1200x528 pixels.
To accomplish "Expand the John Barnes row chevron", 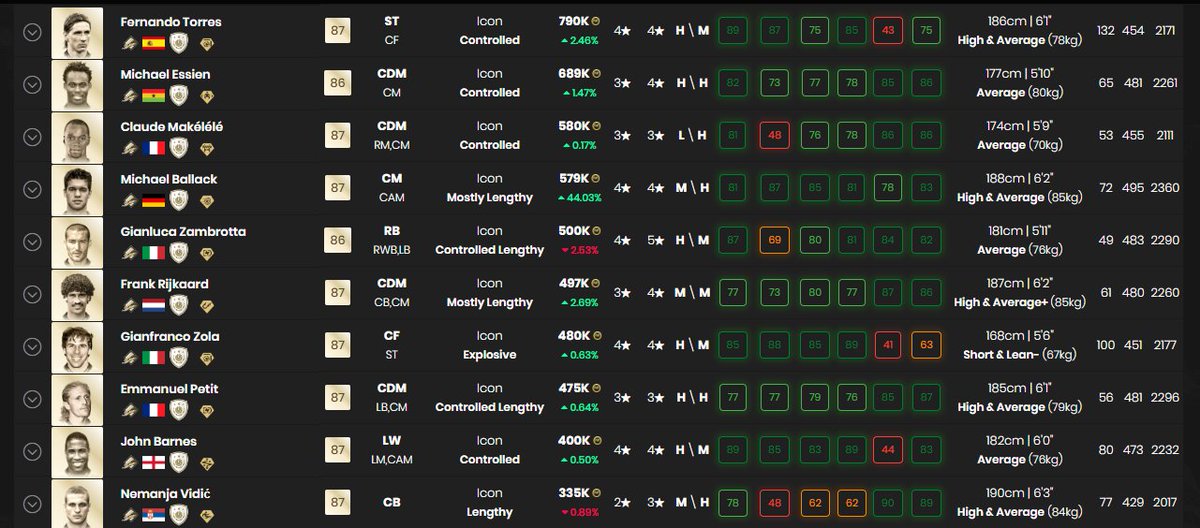I will (32, 451).
